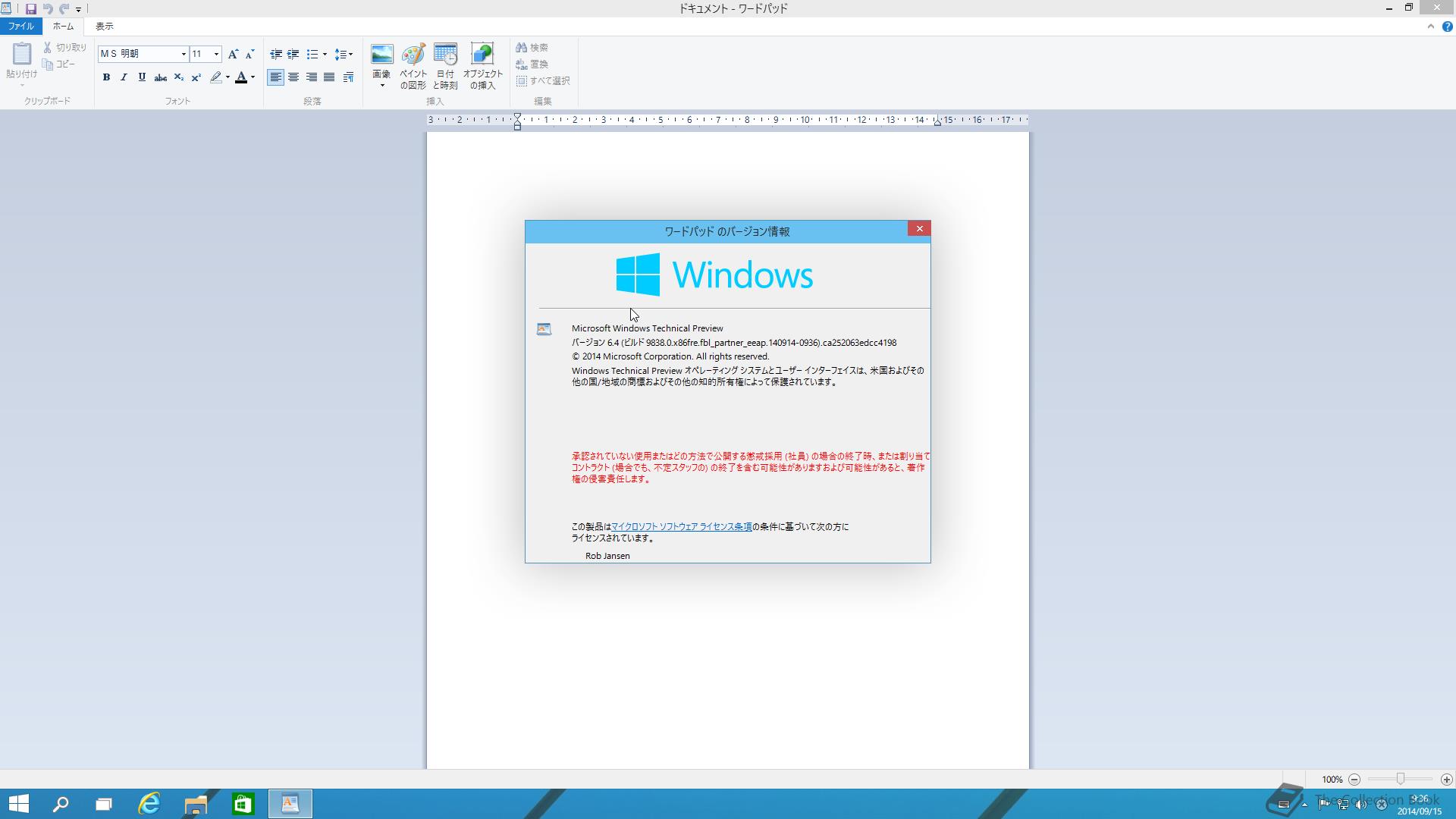
Task: Switch to 表示 (View) tab
Action: click(x=104, y=27)
